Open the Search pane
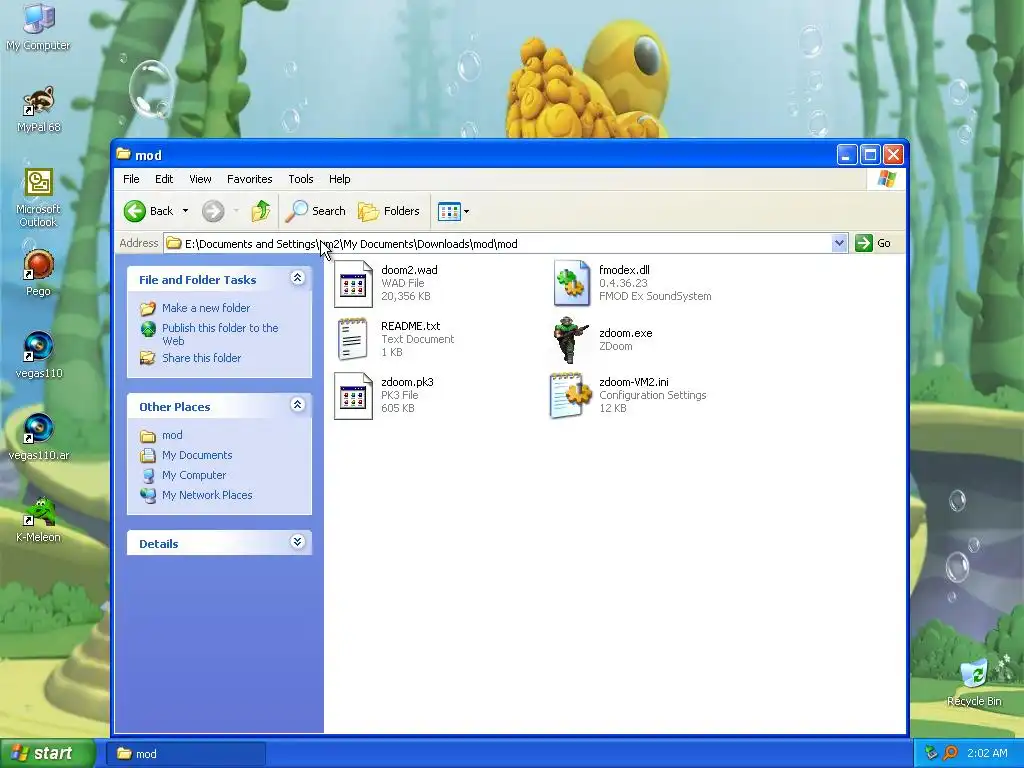 tap(315, 211)
